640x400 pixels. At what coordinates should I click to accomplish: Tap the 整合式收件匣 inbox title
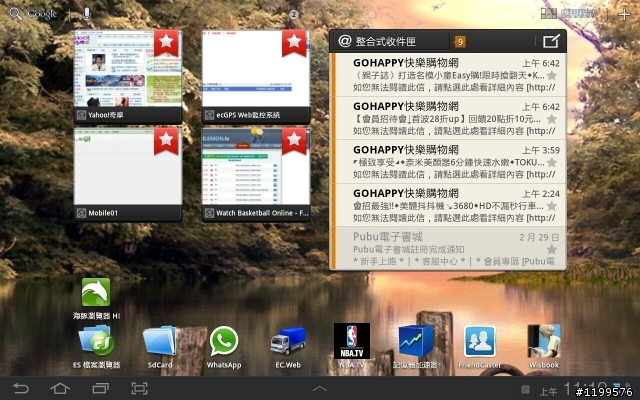(386, 41)
